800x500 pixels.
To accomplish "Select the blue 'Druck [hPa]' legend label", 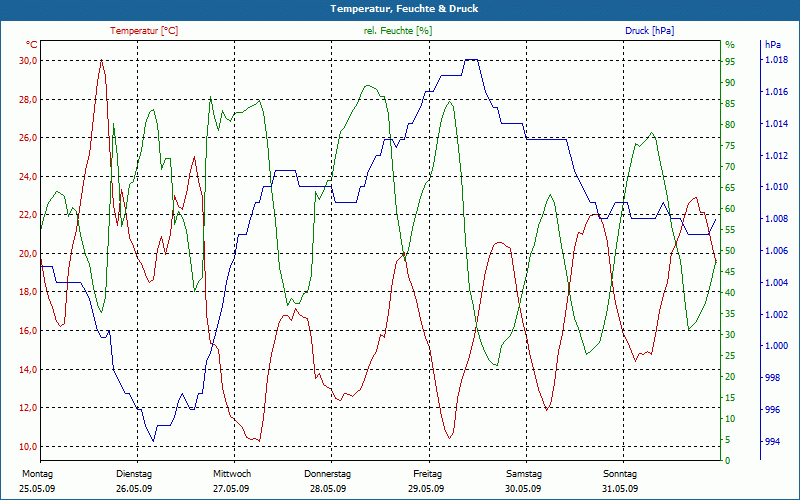I will pyautogui.click(x=649, y=31).
